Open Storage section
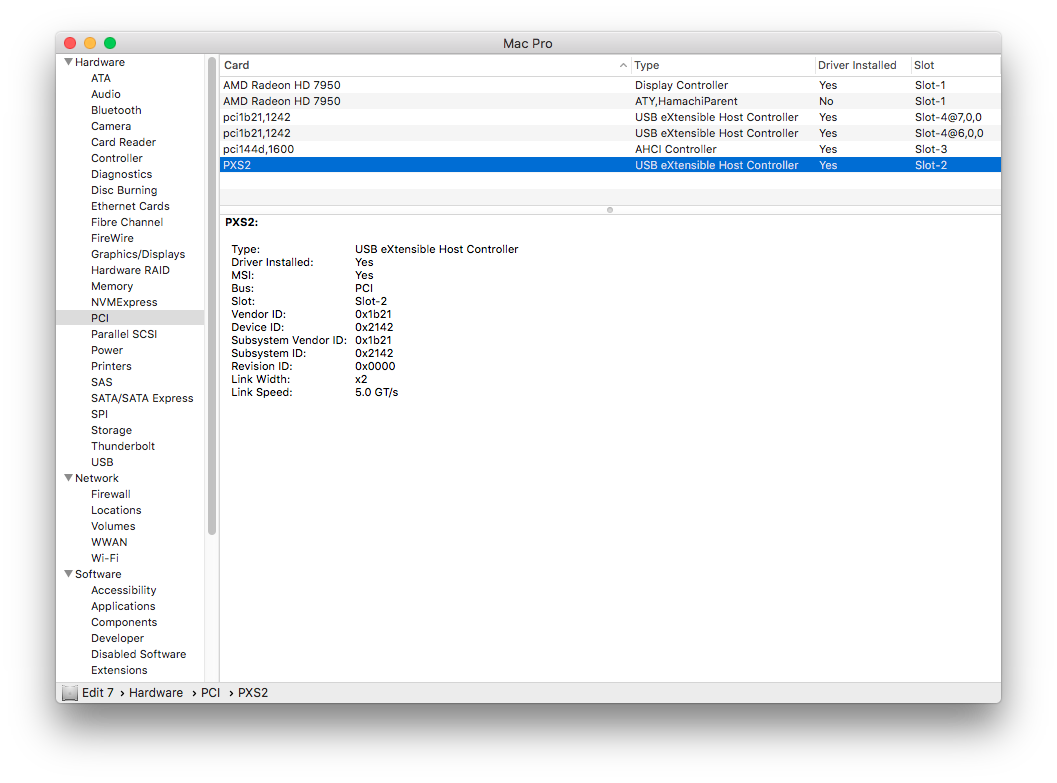1057x783 pixels. (111, 430)
